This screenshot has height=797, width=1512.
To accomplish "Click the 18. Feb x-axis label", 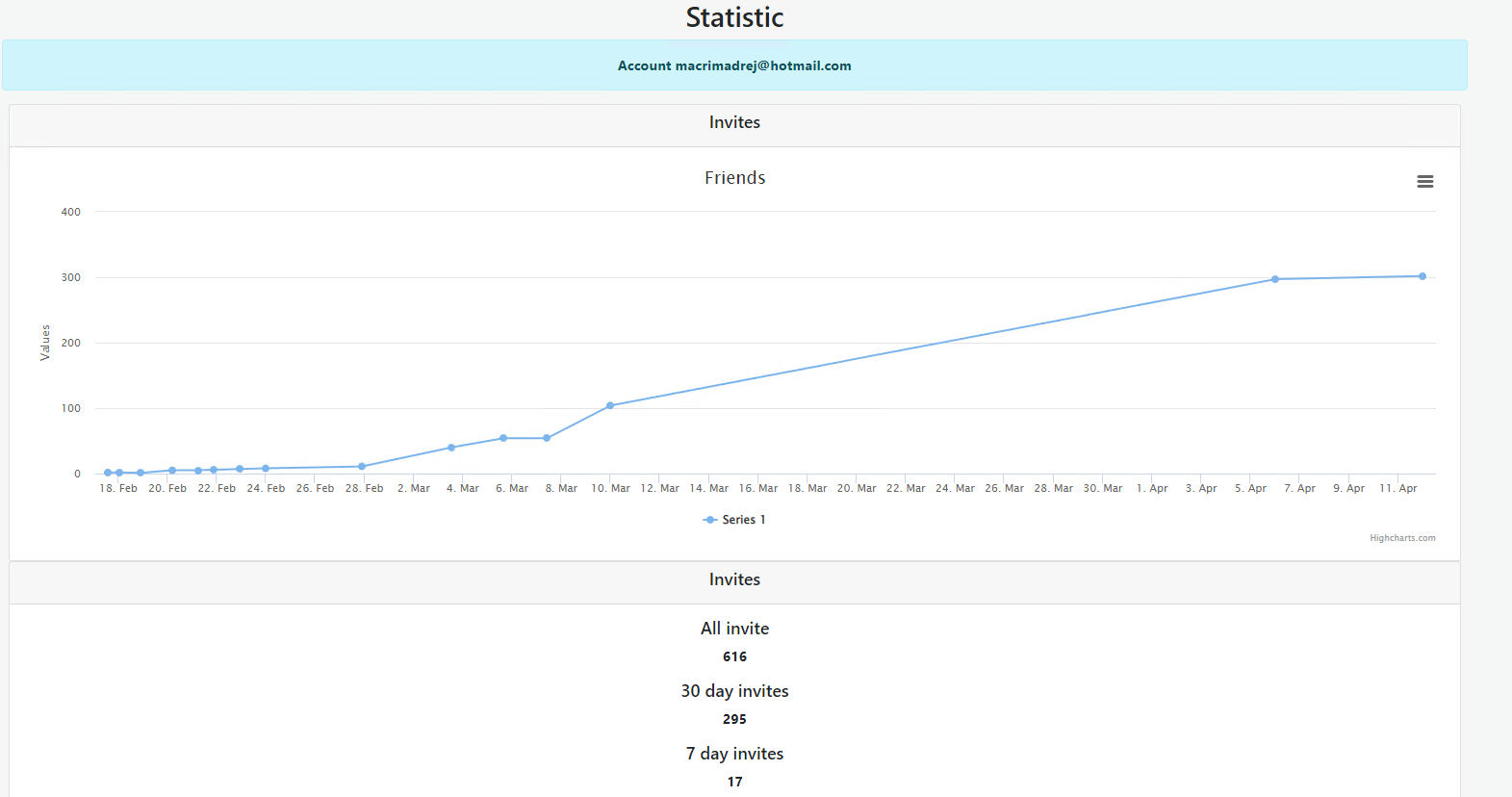I will pyautogui.click(x=118, y=488).
